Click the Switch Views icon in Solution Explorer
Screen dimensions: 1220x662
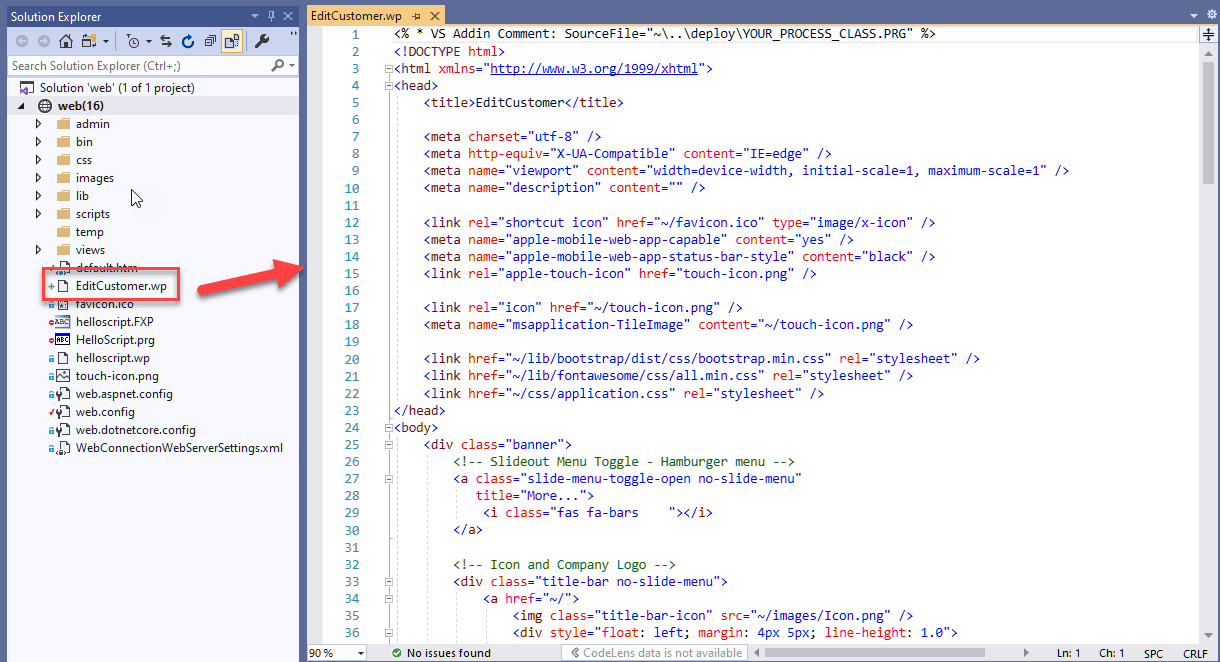click(87, 41)
